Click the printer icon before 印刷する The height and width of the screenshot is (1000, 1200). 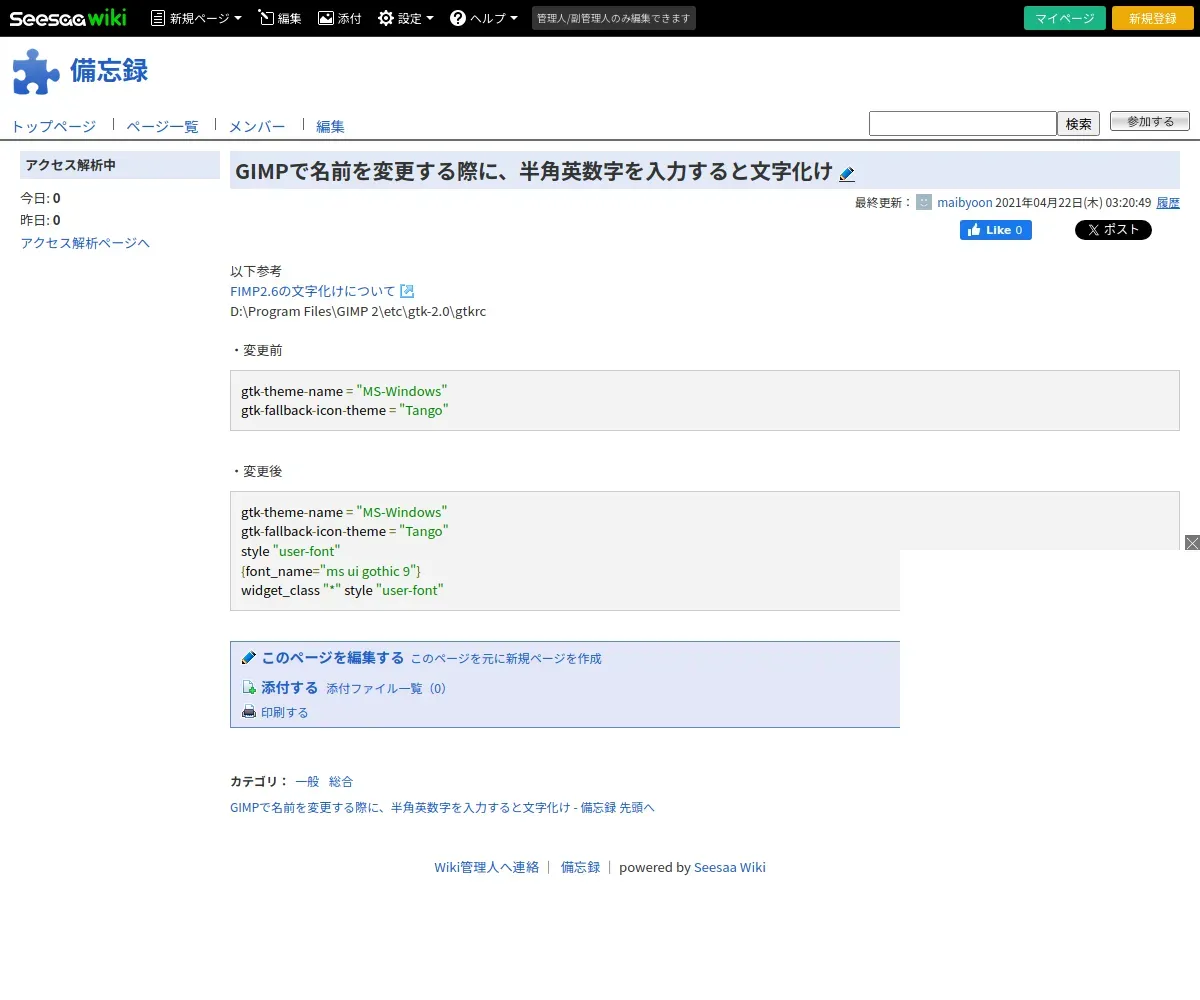[249, 713]
